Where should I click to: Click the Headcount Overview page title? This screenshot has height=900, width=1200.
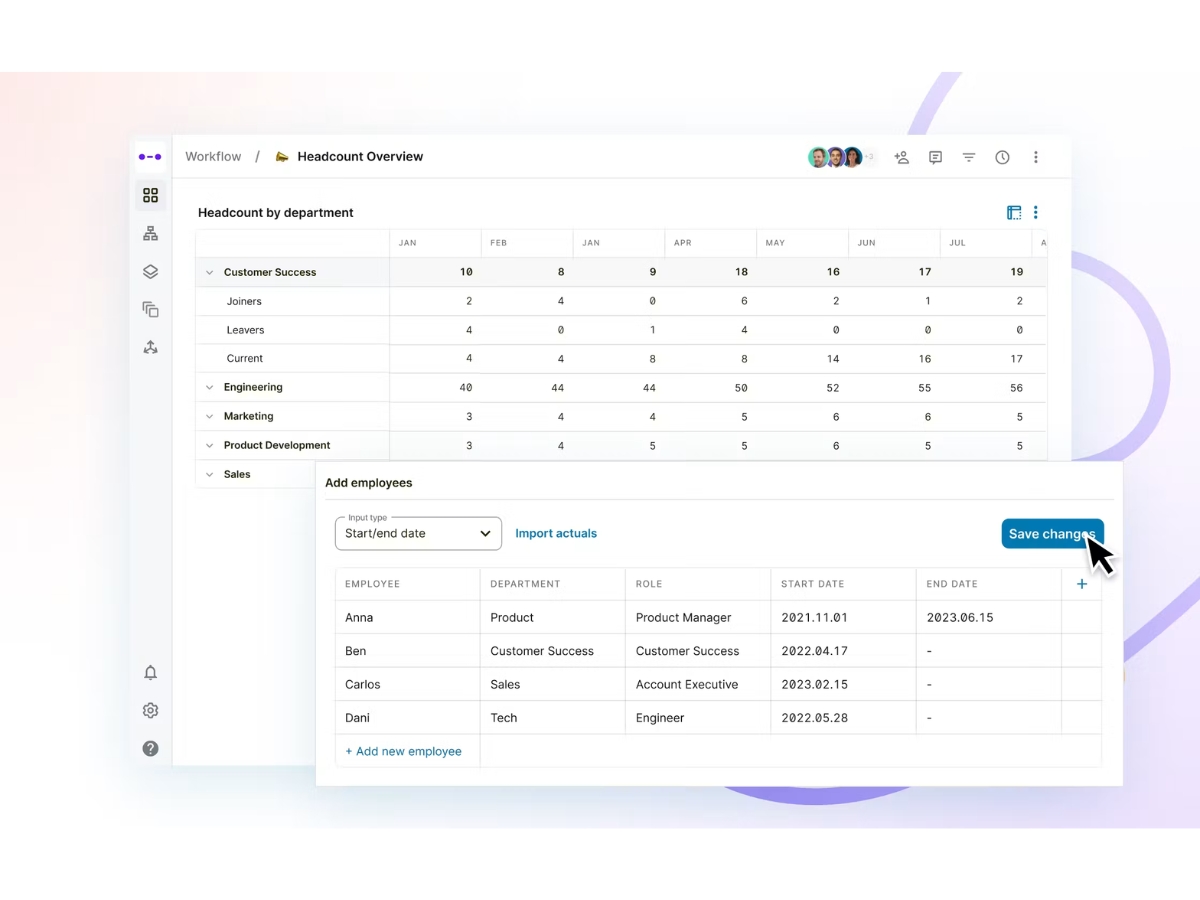tap(360, 157)
